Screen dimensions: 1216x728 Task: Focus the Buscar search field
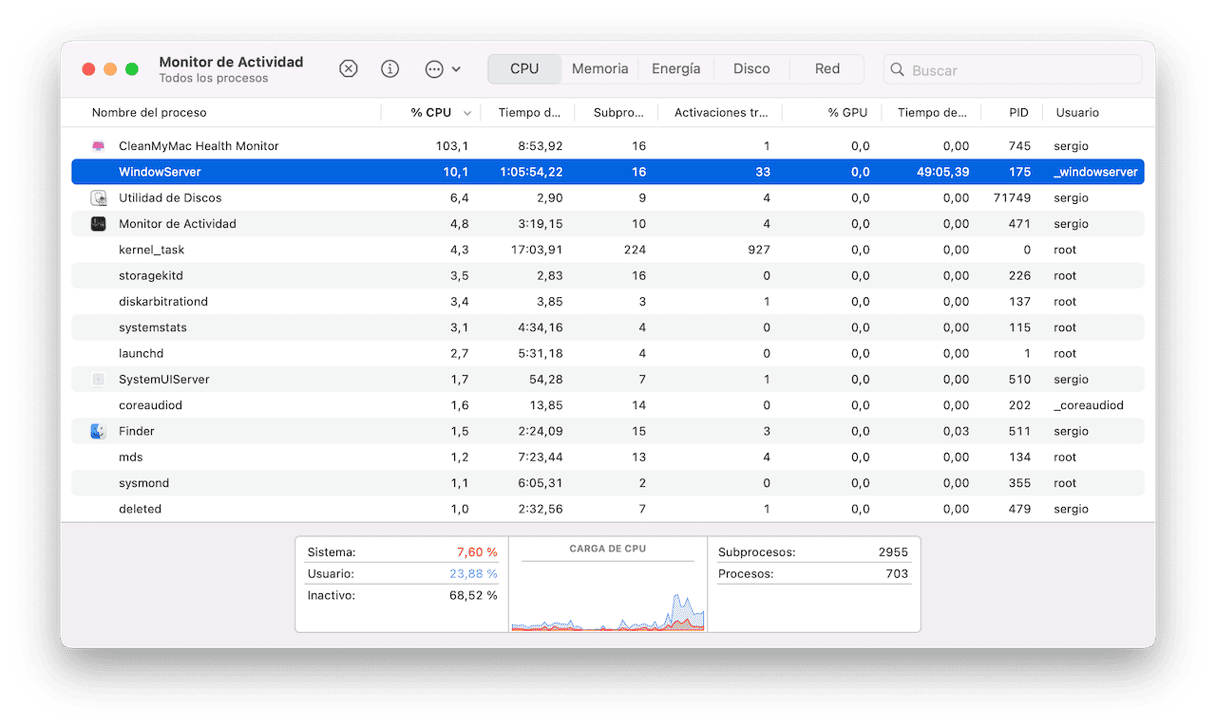point(1012,70)
